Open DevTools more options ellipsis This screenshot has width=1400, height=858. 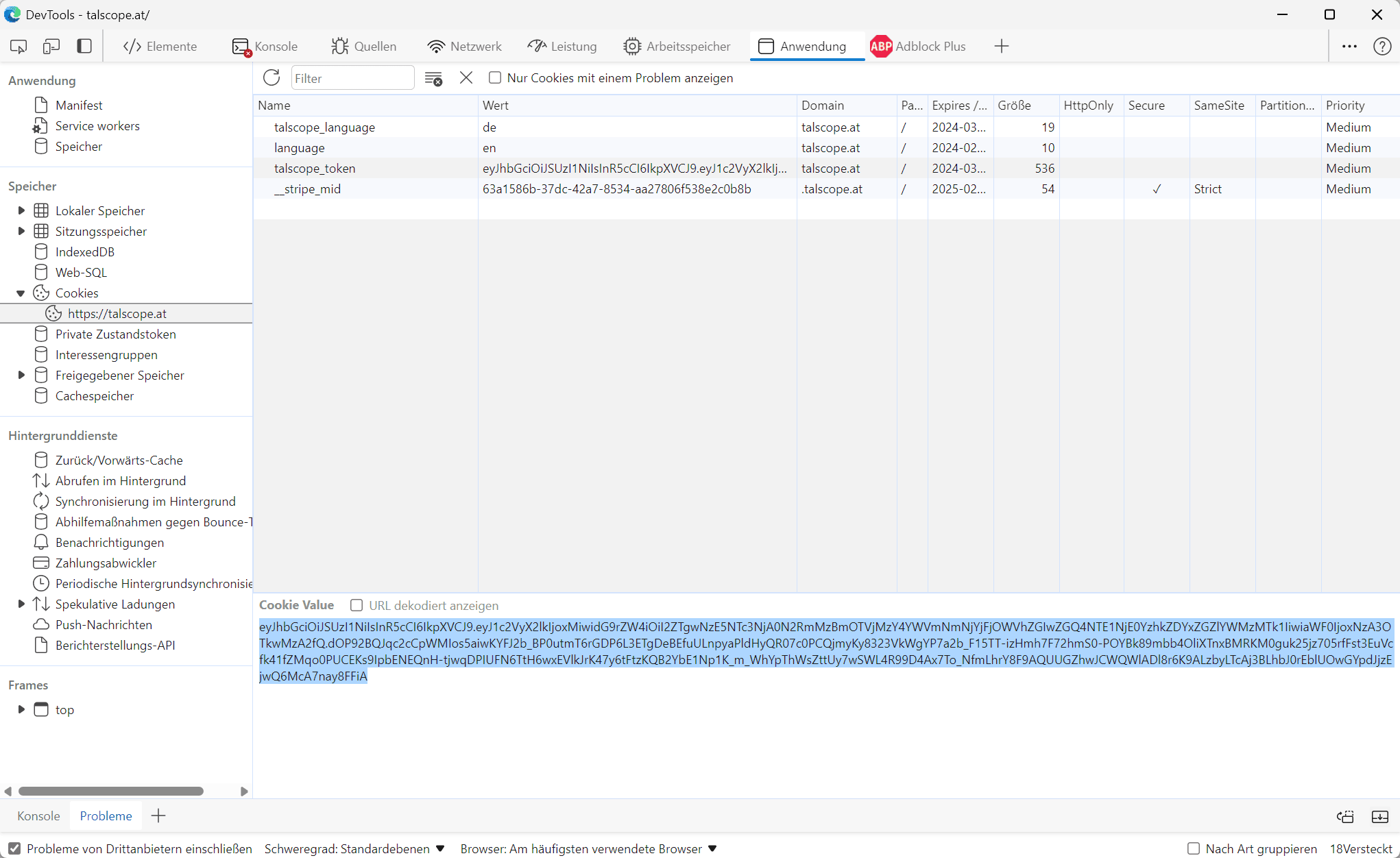1349,46
